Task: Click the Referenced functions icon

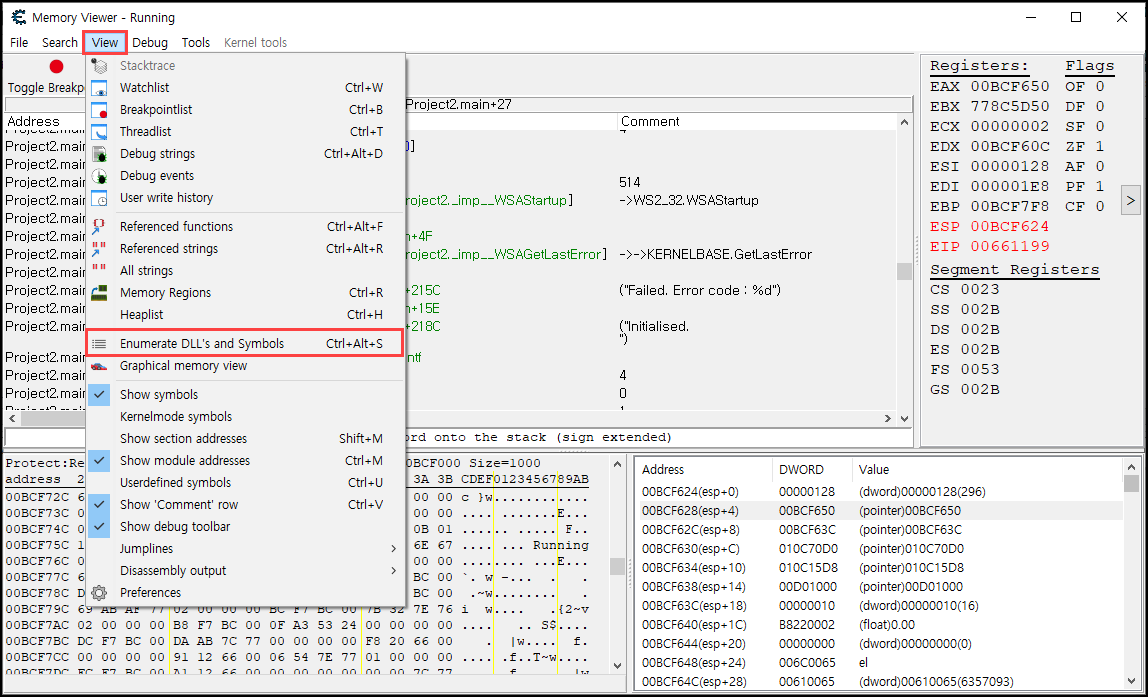Action: (x=99, y=227)
